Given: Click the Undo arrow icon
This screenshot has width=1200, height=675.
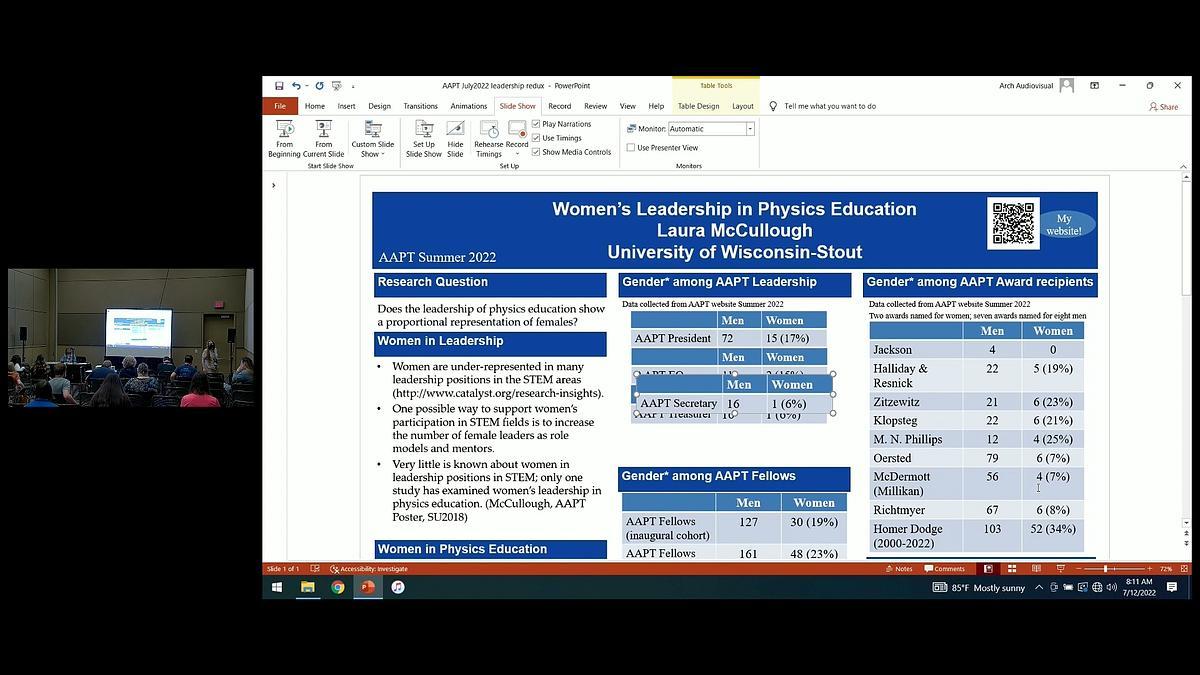Looking at the screenshot, I should pyautogui.click(x=296, y=86).
